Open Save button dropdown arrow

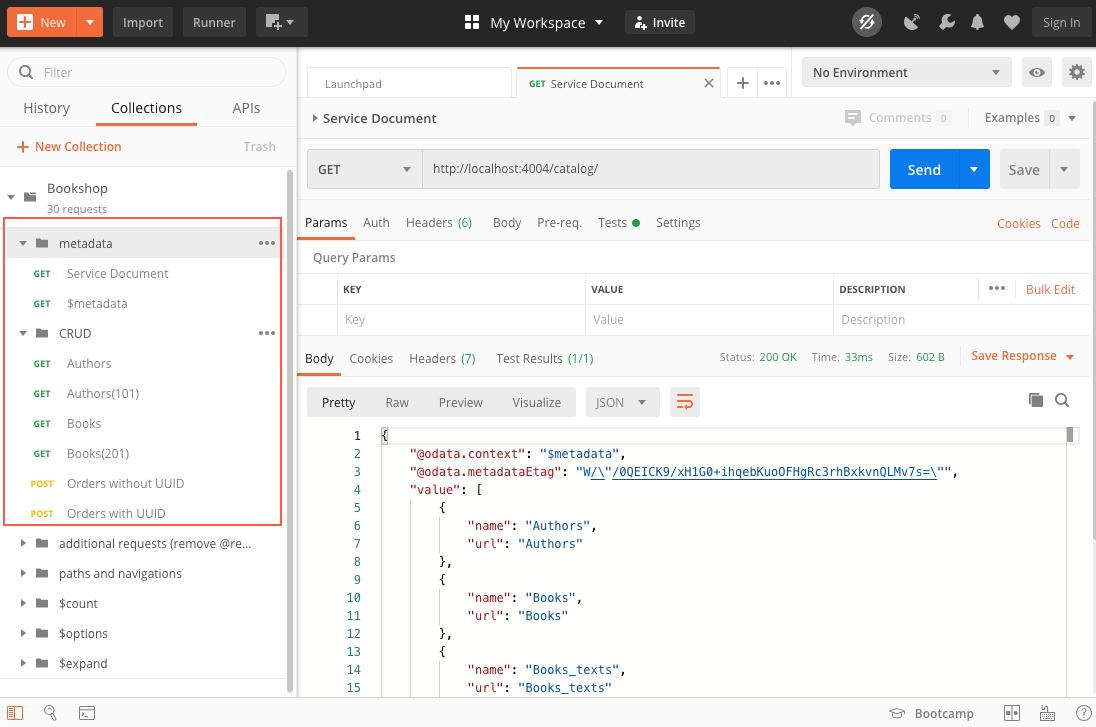pos(1064,169)
